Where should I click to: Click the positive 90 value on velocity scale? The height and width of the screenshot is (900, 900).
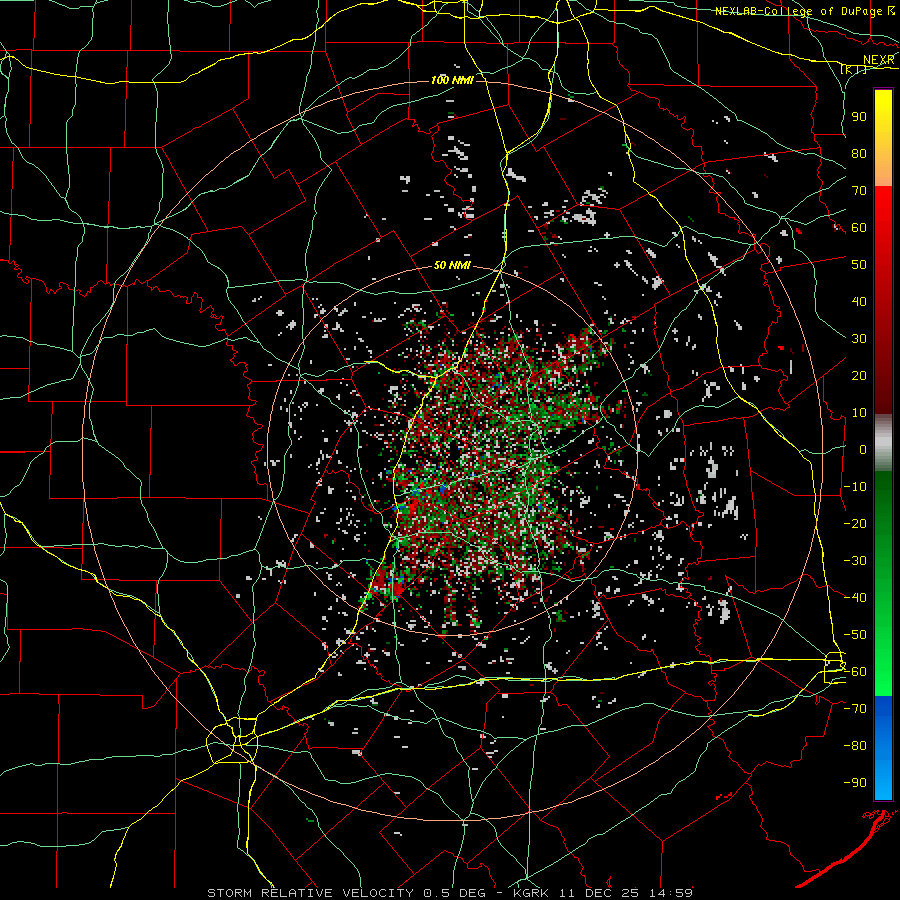(859, 117)
